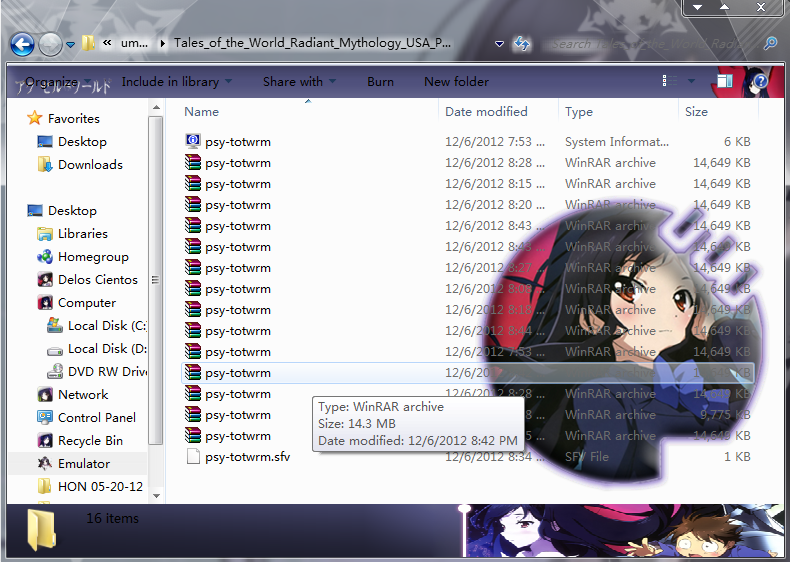Click the SFV File type cell

click(586, 457)
